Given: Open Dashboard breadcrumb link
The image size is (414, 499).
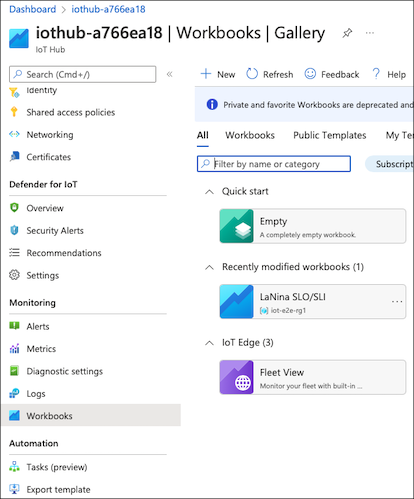Looking at the screenshot, I should tap(32, 9).
